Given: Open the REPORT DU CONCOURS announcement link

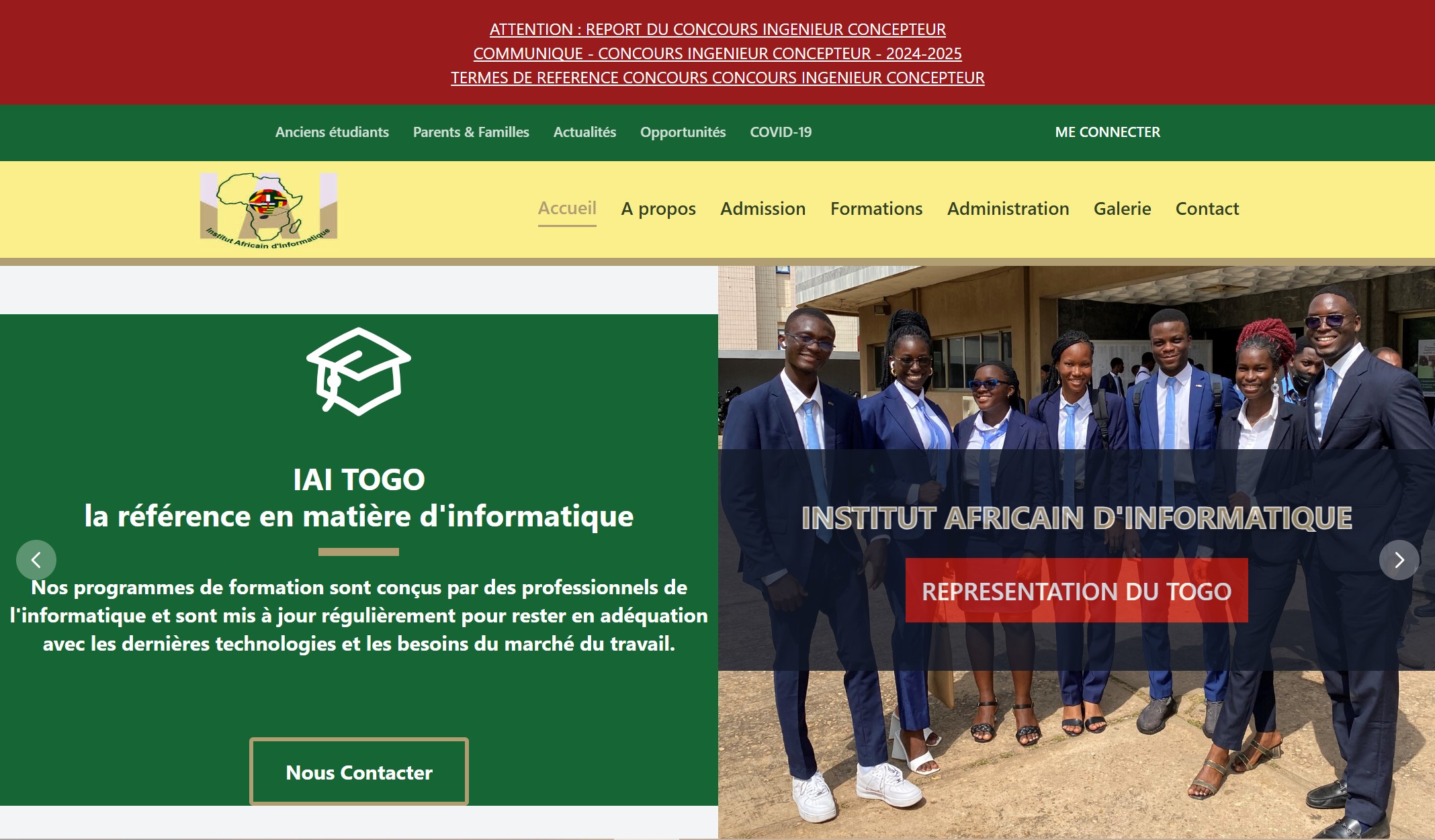Looking at the screenshot, I should (x=717, y=30).
